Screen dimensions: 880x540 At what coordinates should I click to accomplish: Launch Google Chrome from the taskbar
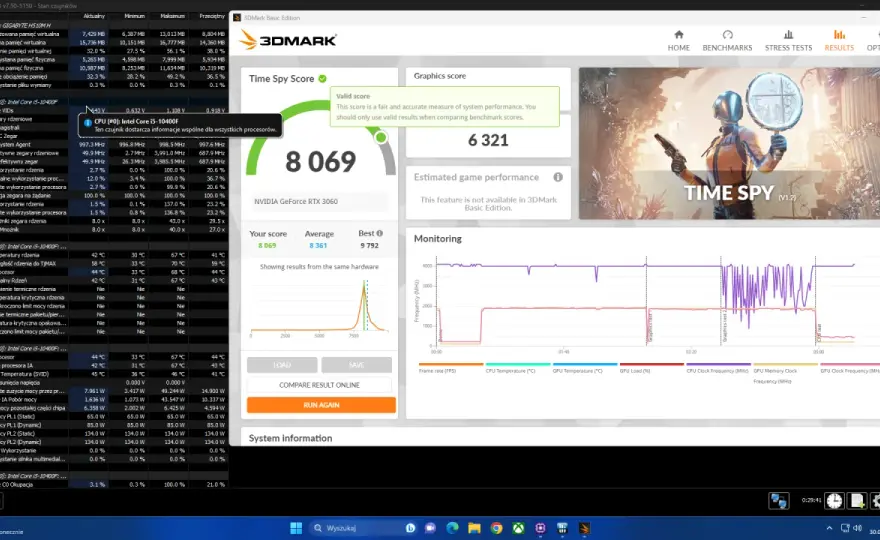496,528
